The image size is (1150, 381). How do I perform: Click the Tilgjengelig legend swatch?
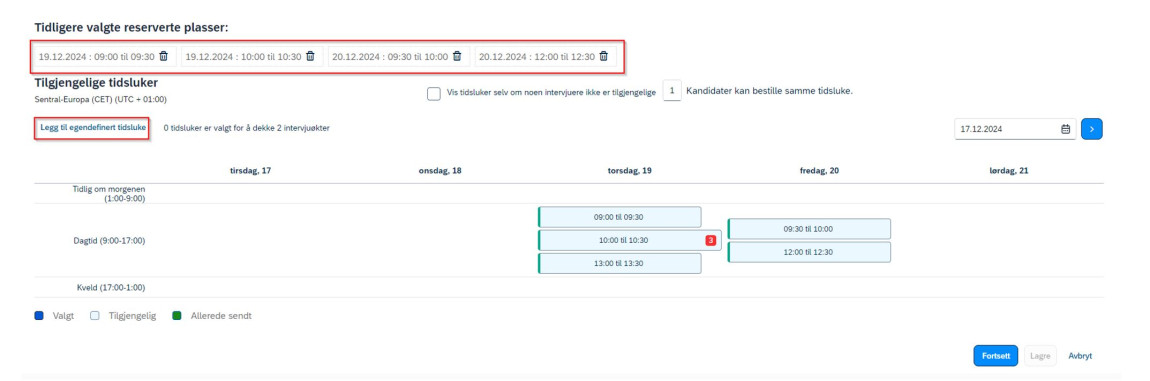click(94, 316)
